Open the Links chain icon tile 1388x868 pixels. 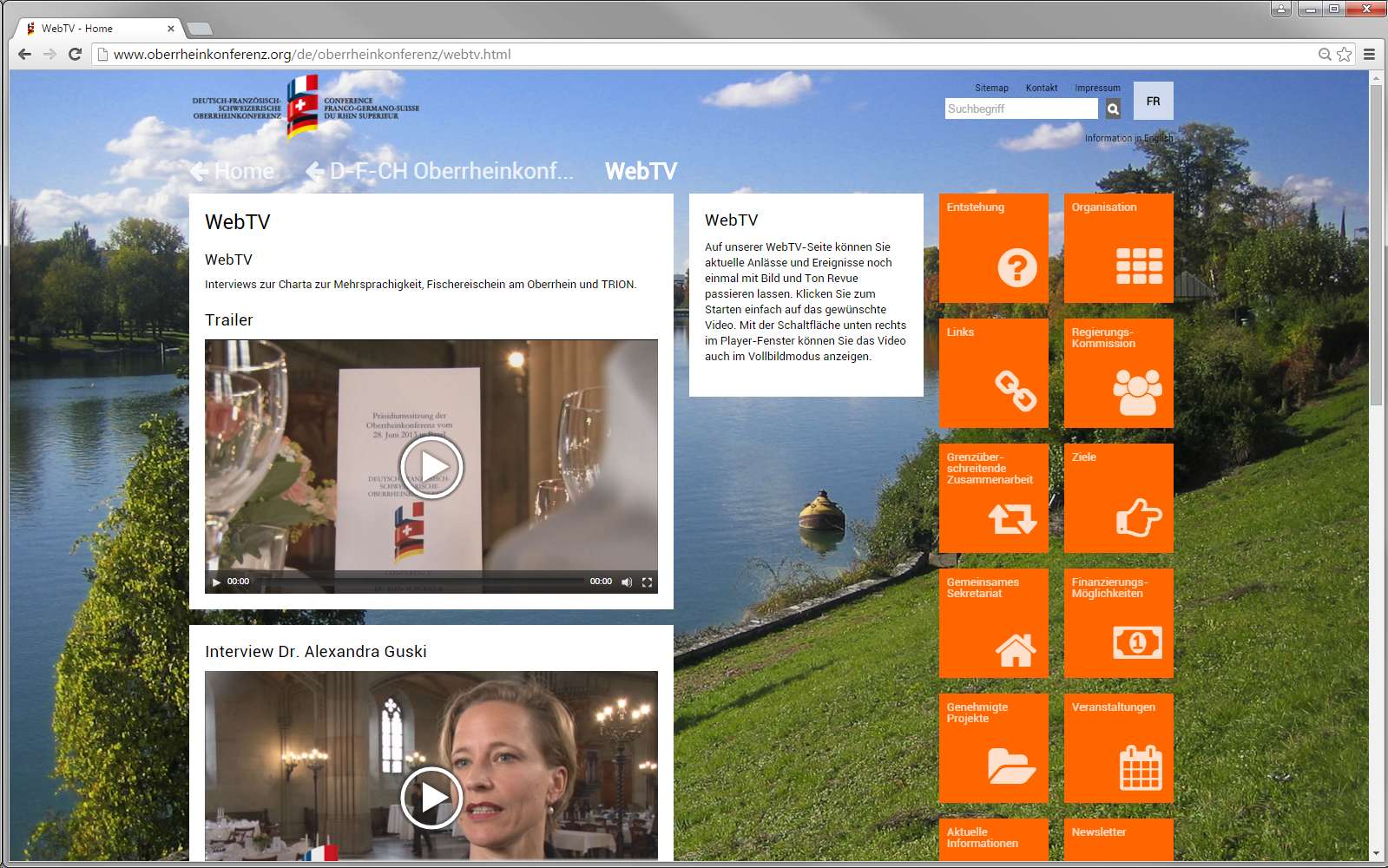(993, 373)
